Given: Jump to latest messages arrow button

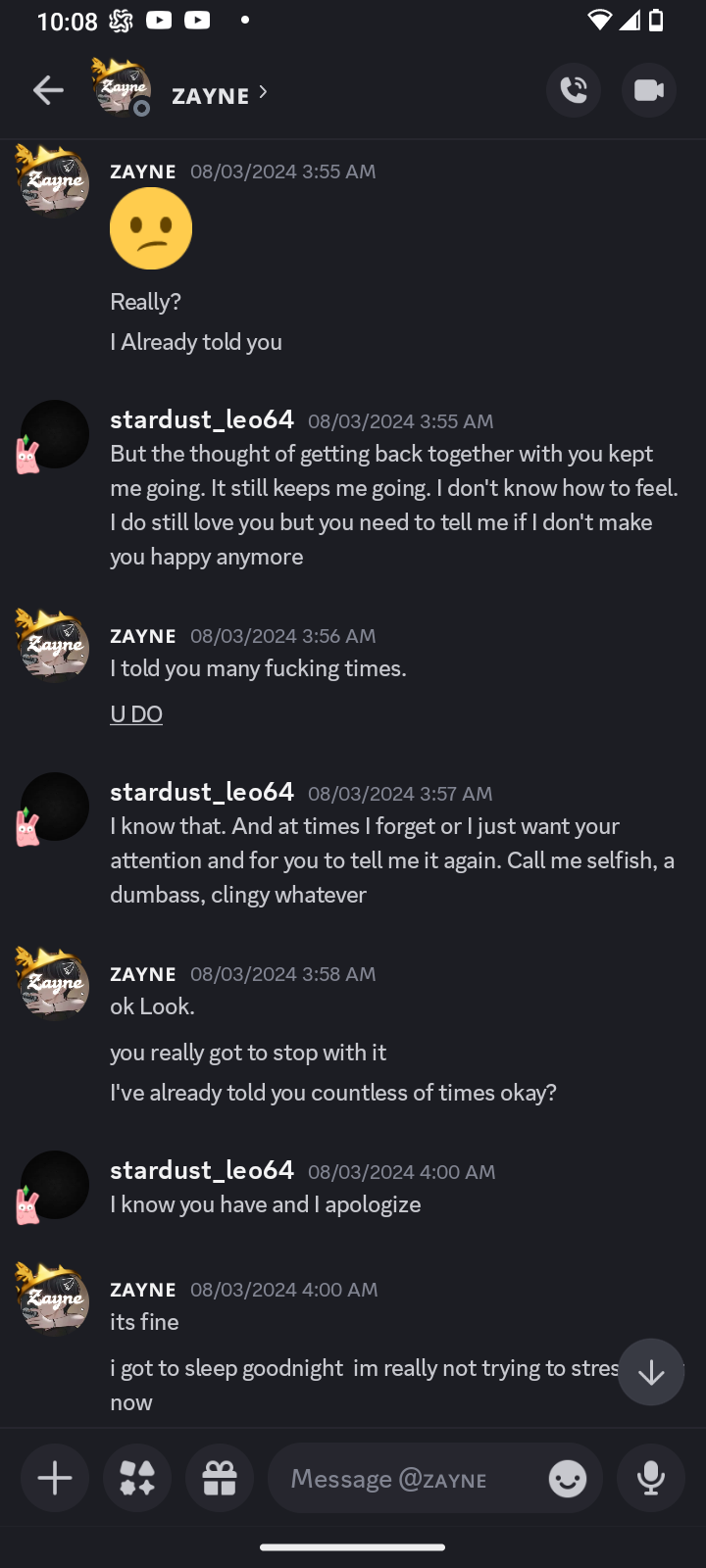Looking at the screenshot, I should (x=651, y=1372).
